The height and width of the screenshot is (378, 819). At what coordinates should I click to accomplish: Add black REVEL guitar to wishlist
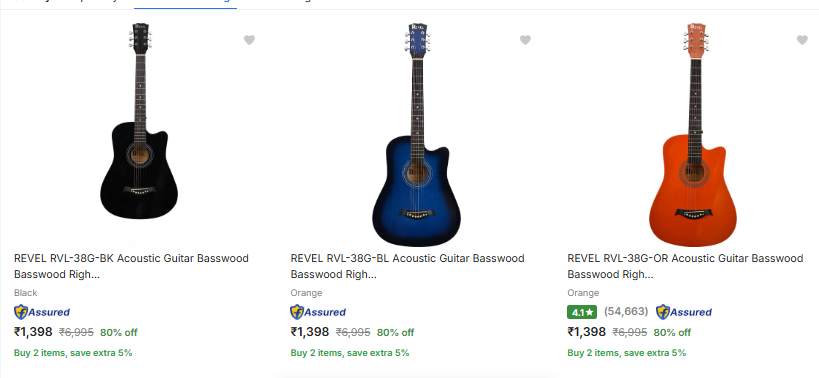(x=249, y=40)
